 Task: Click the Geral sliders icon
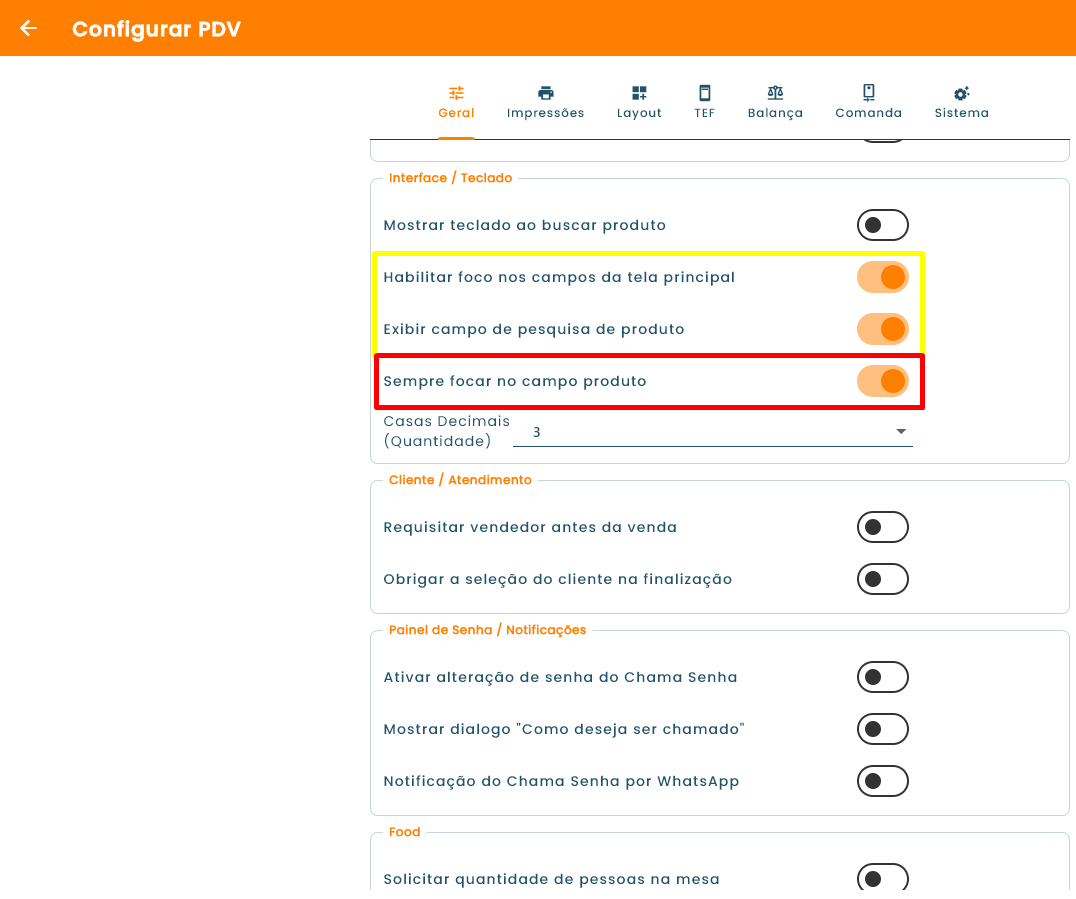tap(456, 93)
